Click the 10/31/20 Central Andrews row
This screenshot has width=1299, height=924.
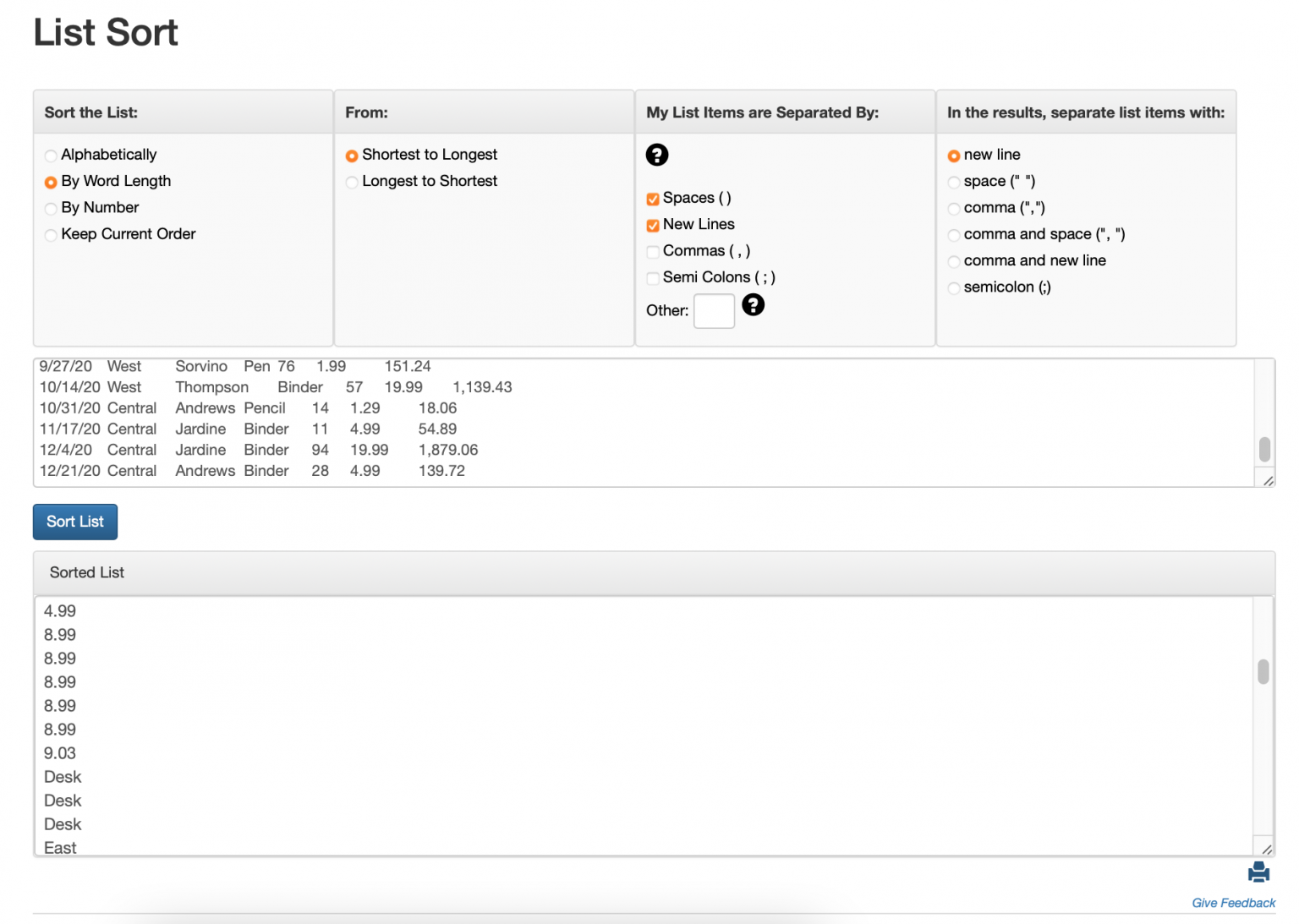click(248, 408)
